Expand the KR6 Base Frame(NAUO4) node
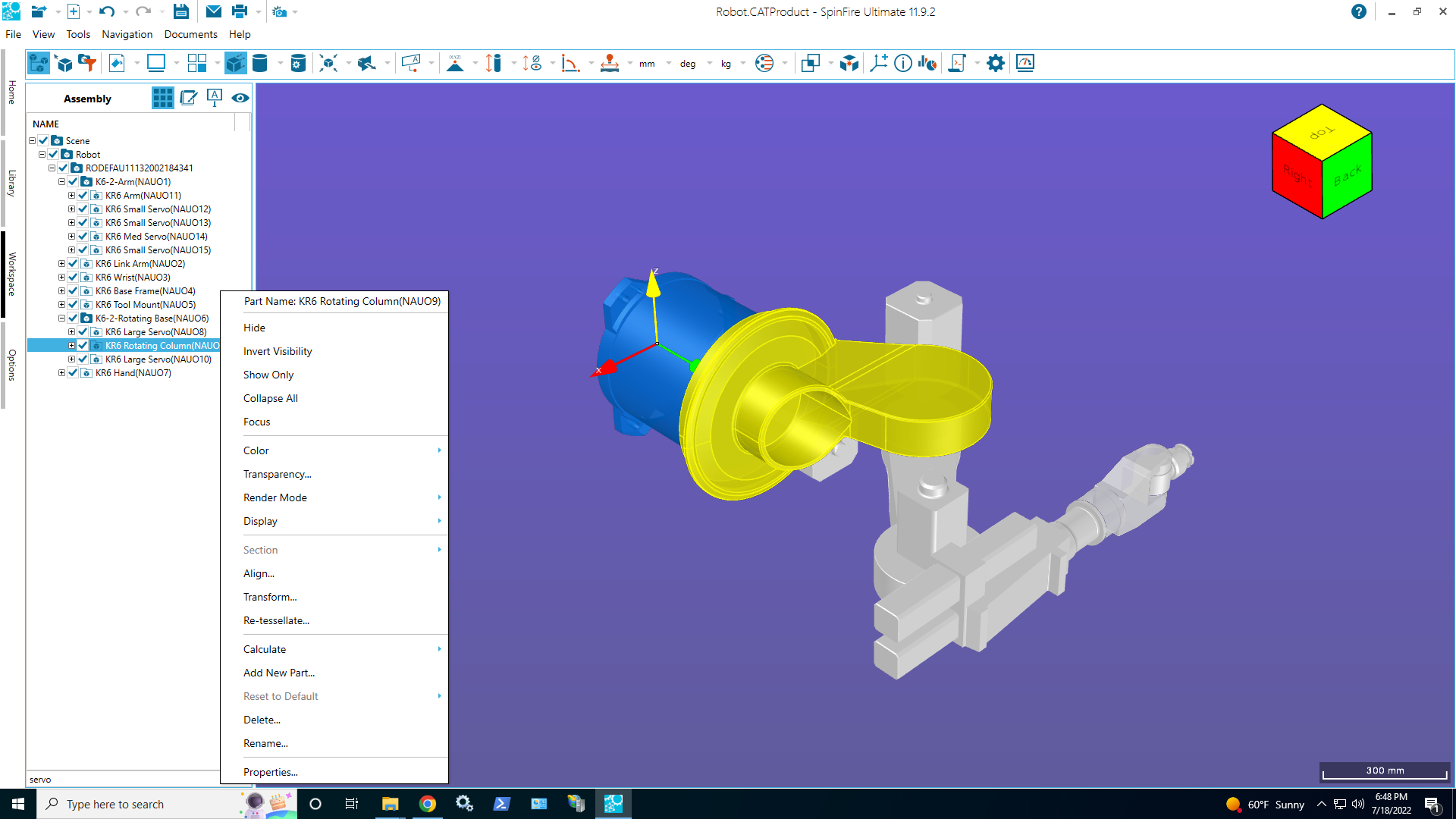 (62, 290)
